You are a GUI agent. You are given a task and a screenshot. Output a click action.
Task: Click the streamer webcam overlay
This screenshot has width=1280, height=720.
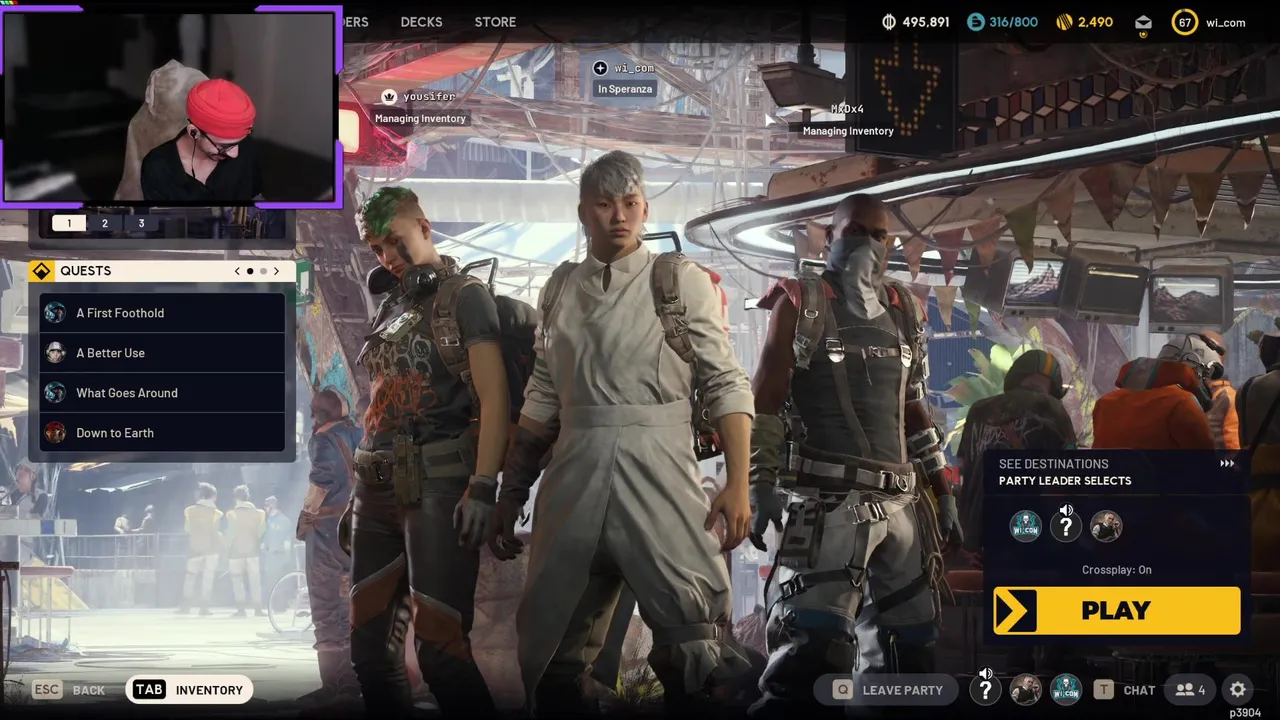pos(172,105)
